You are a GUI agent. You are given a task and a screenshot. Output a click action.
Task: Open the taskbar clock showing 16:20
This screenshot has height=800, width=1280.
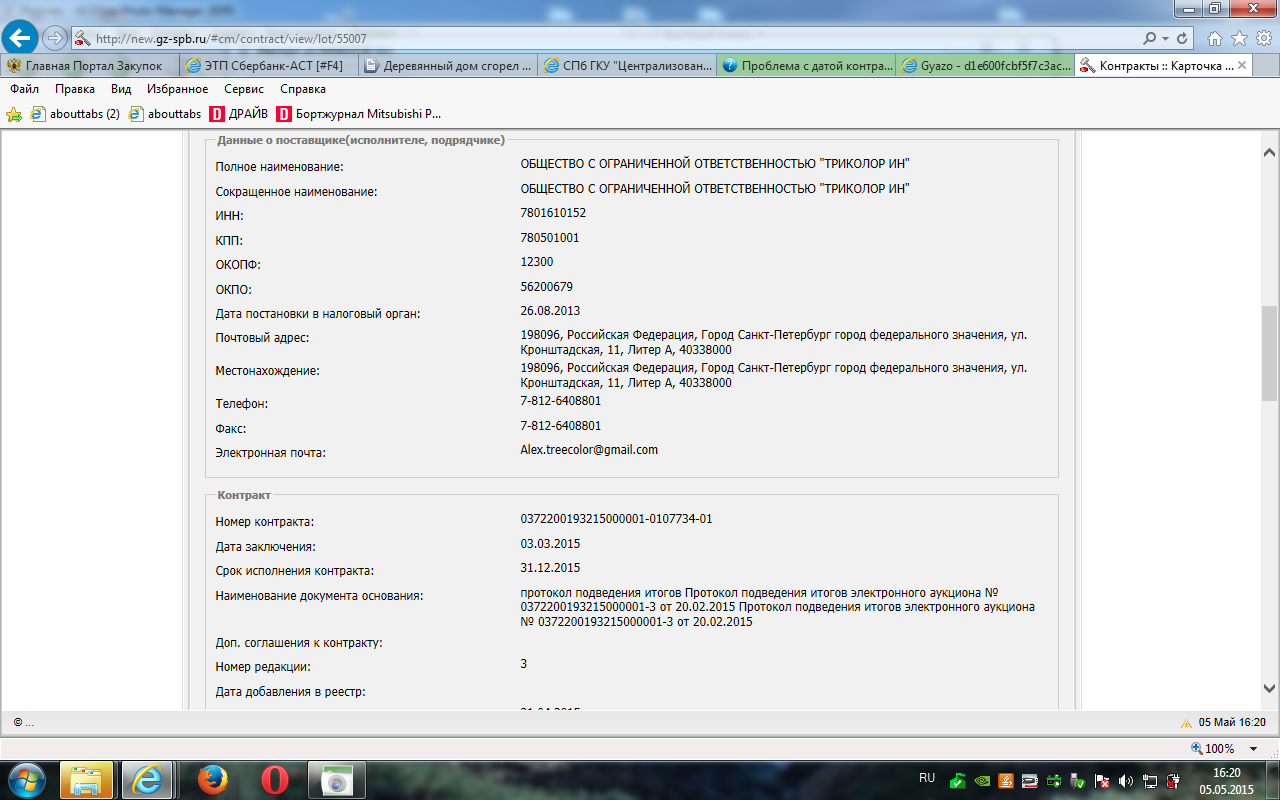click(x=1227, y=780)
